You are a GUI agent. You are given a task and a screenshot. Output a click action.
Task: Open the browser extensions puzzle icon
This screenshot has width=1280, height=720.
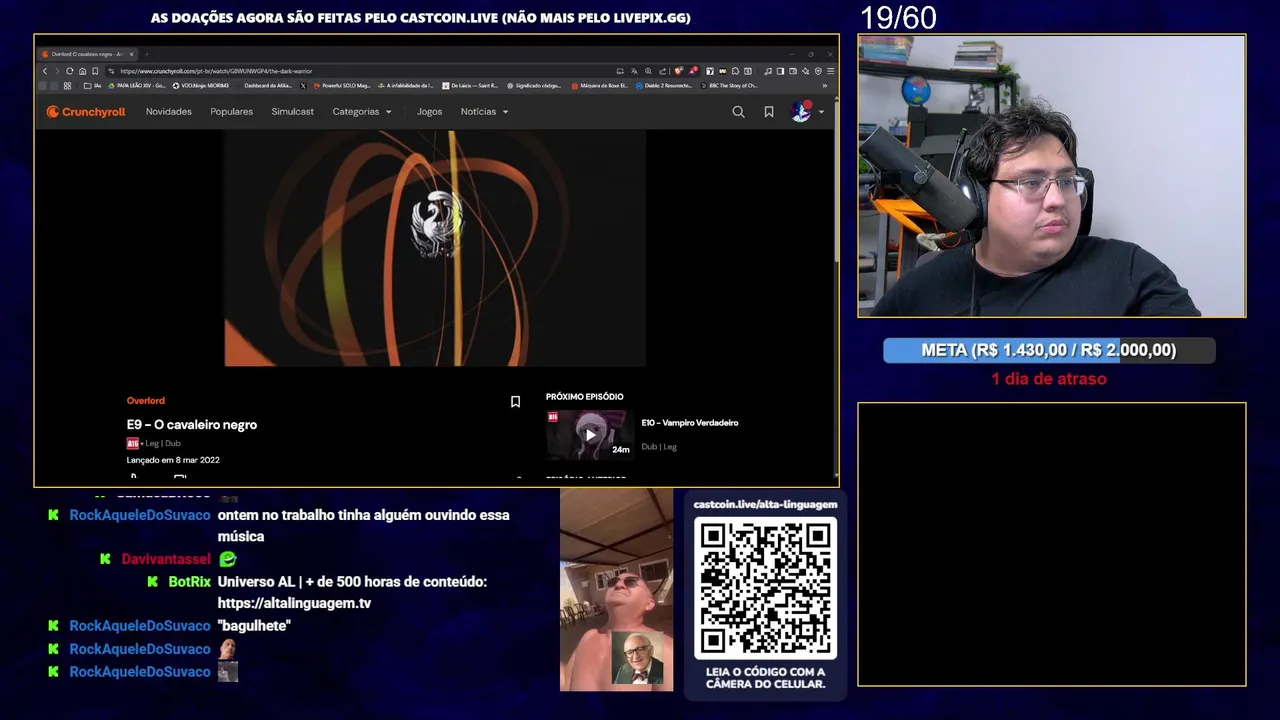pos(735,71)
